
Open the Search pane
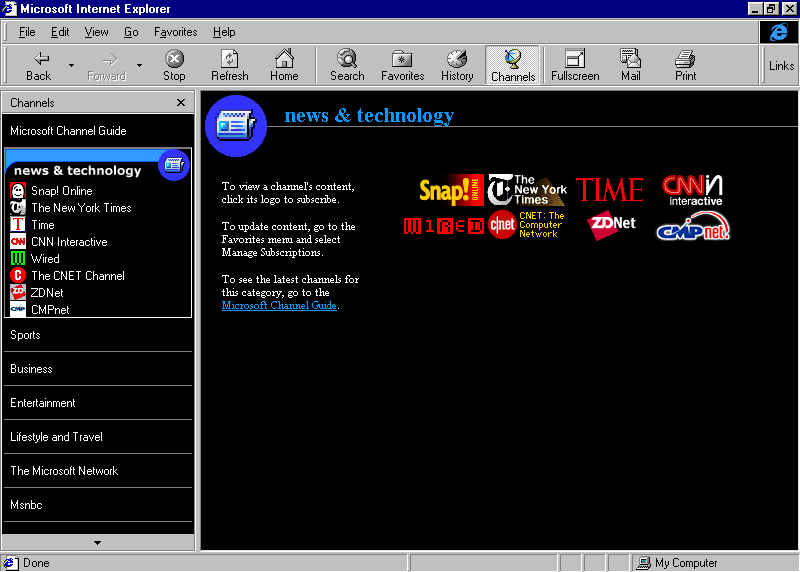point(347,65)
